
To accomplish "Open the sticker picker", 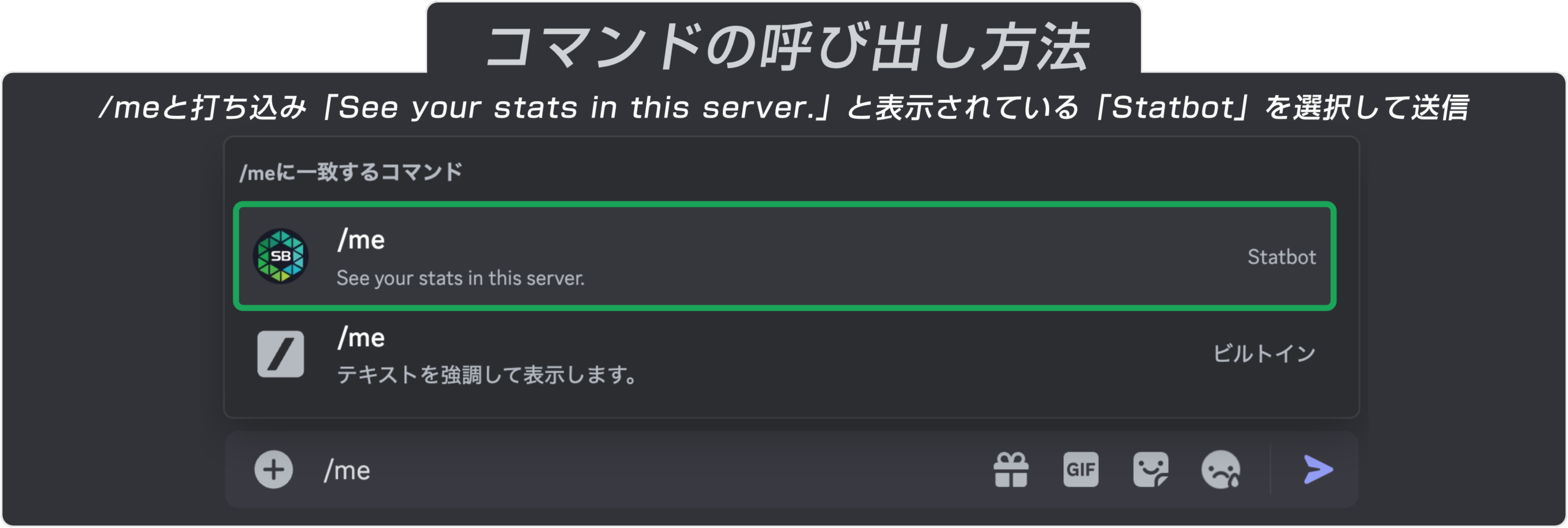I will tap(1150, 470).
